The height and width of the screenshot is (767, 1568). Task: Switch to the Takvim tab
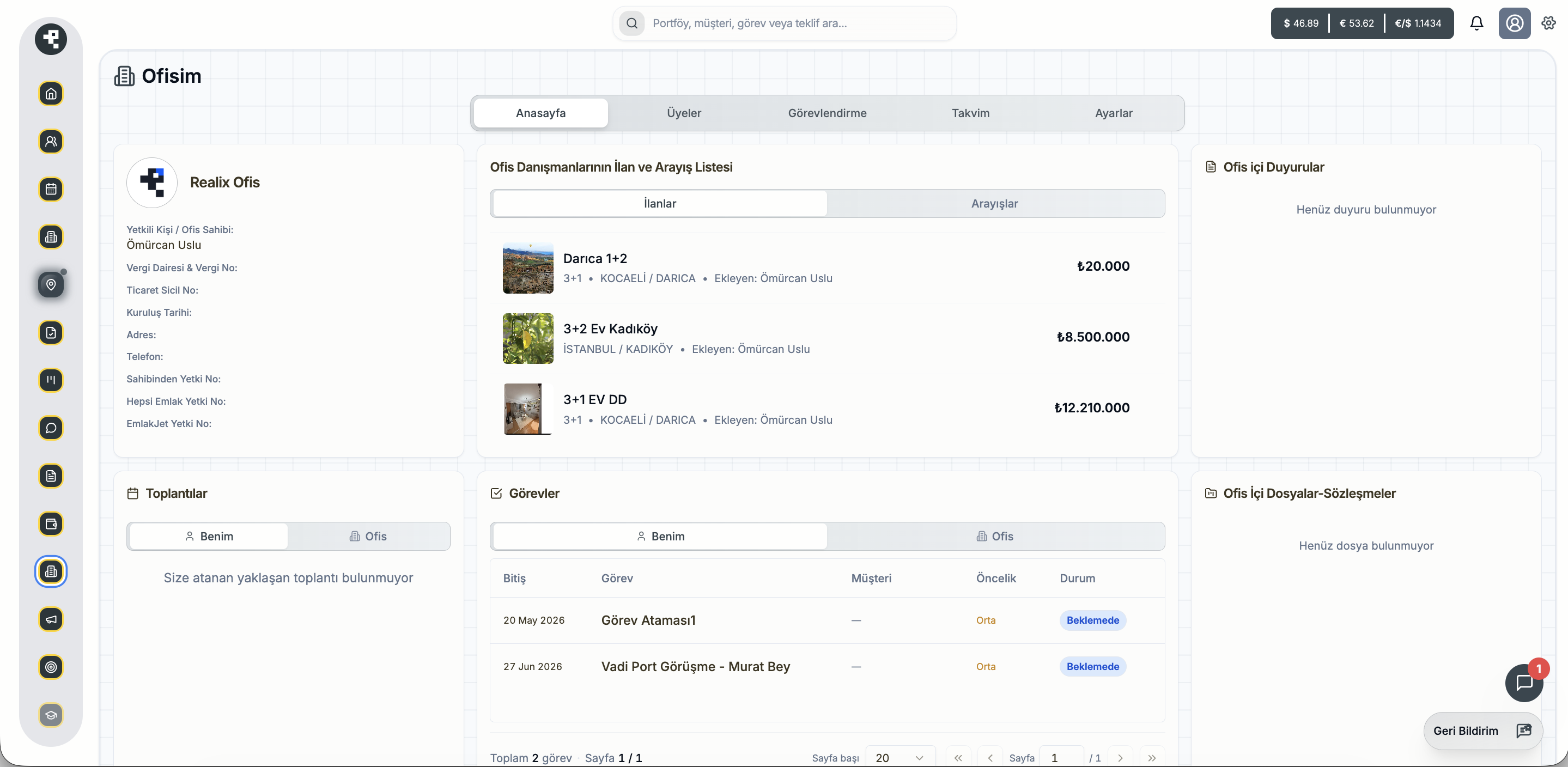tap(970, 113)
